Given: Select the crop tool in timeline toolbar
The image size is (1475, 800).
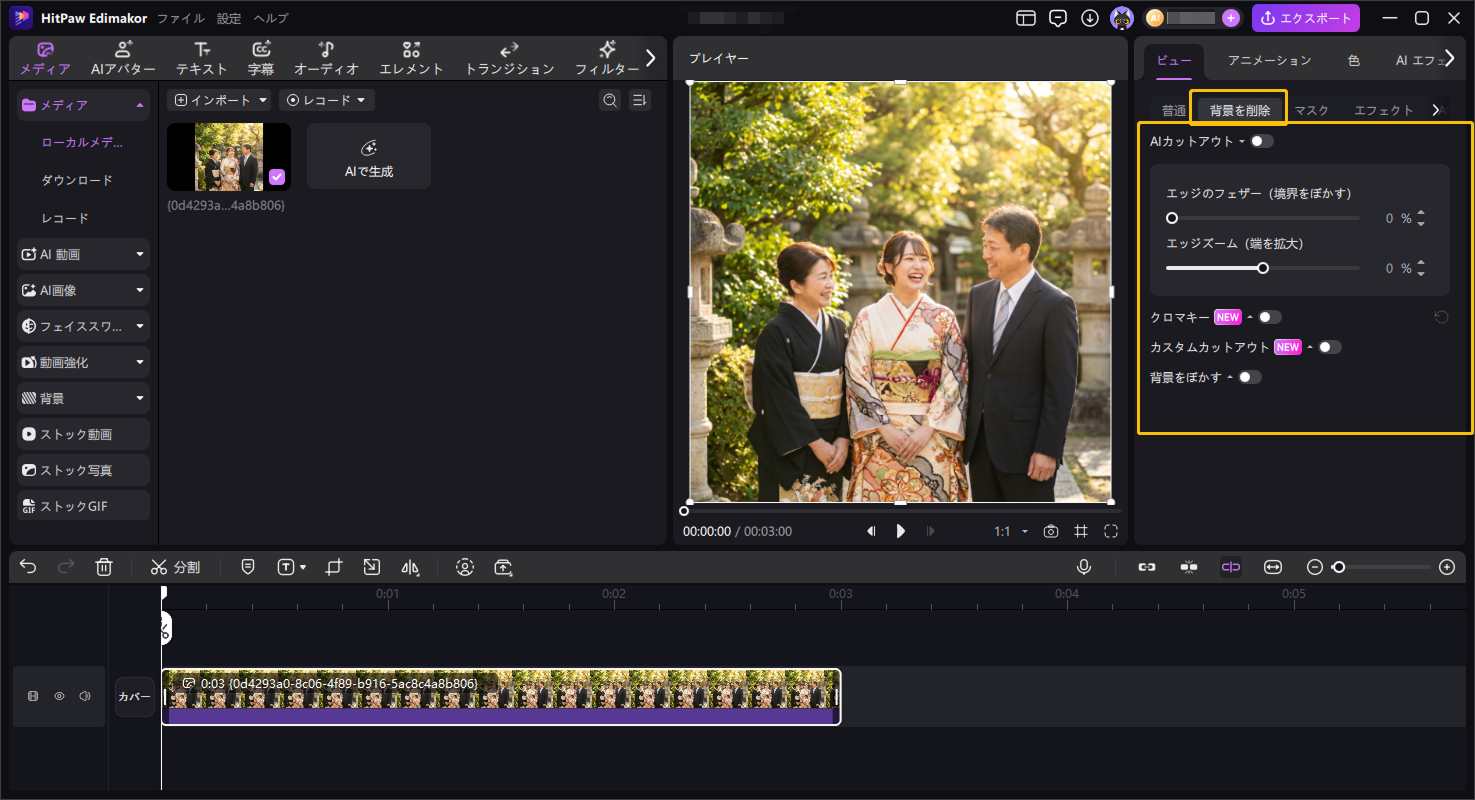Looking at the screenshot, I should (x=334, y=567).
